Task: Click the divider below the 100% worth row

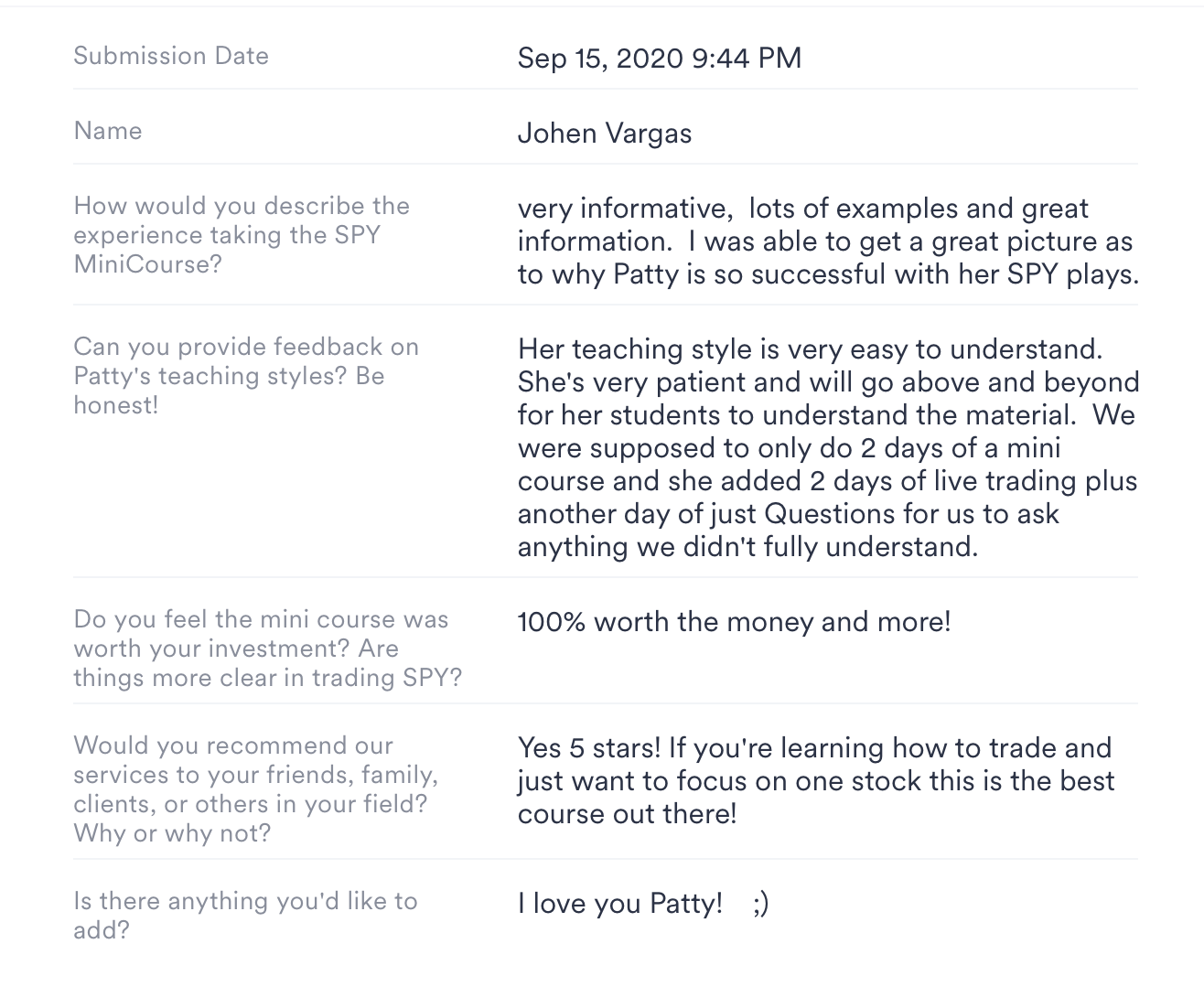Action: point(605,703)
